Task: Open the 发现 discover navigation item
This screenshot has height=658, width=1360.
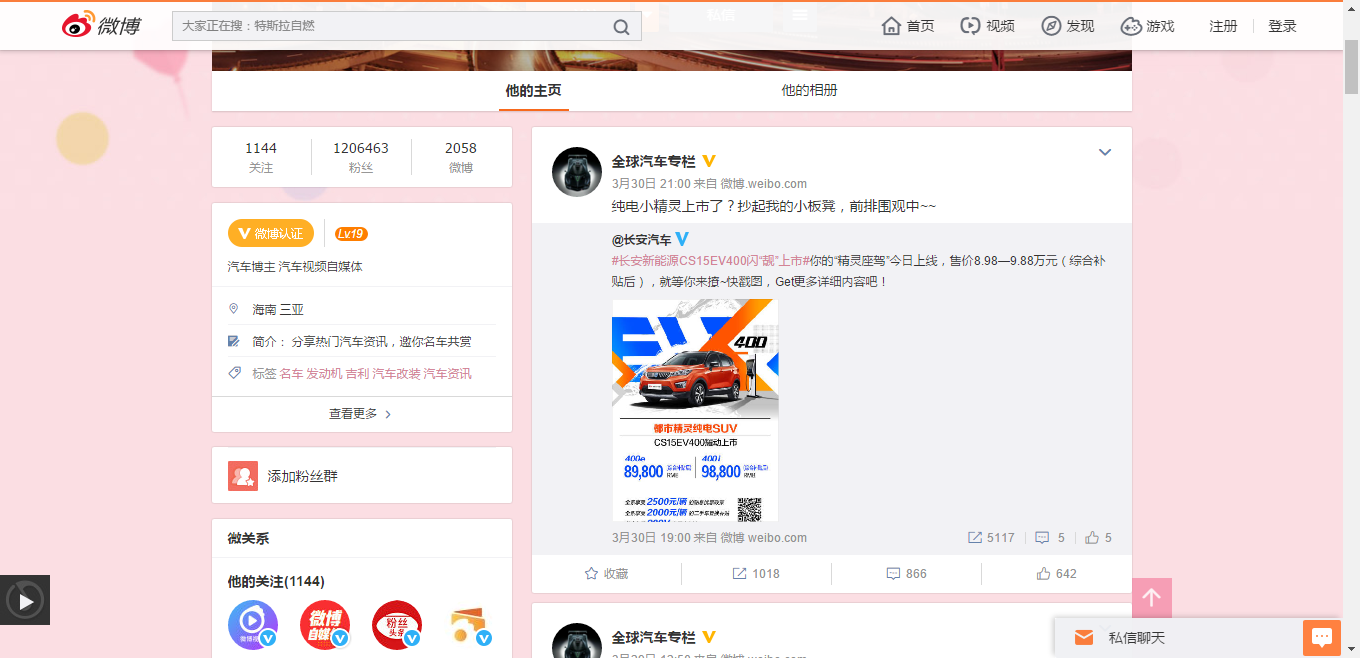Action: [x=1068, y=26]
